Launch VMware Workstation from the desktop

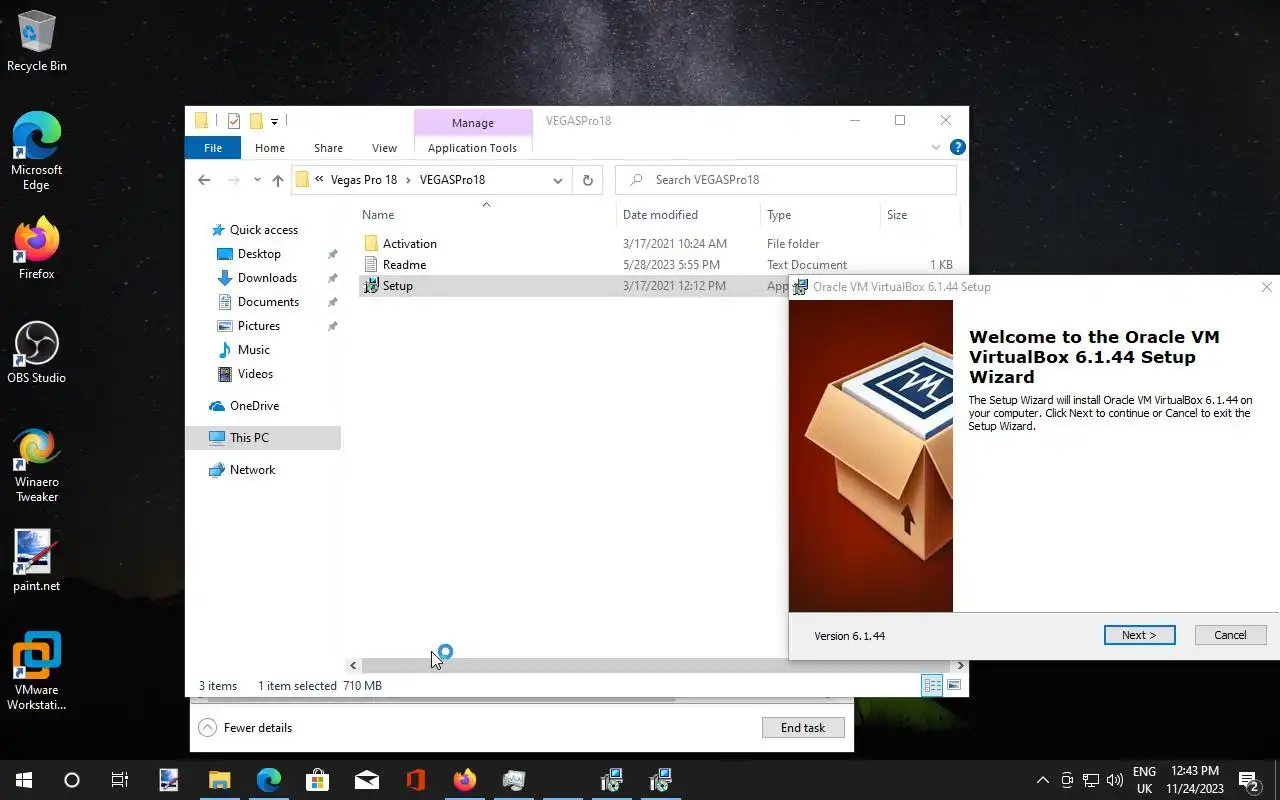coord(37,670)
